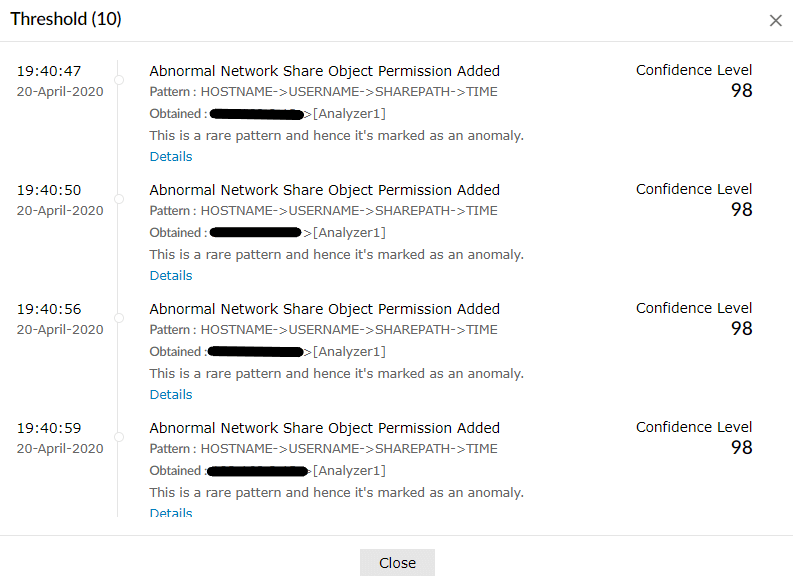Select the timeline dot next to 19:40:59
Screen dimensions: 793x578
pos(119,436)
